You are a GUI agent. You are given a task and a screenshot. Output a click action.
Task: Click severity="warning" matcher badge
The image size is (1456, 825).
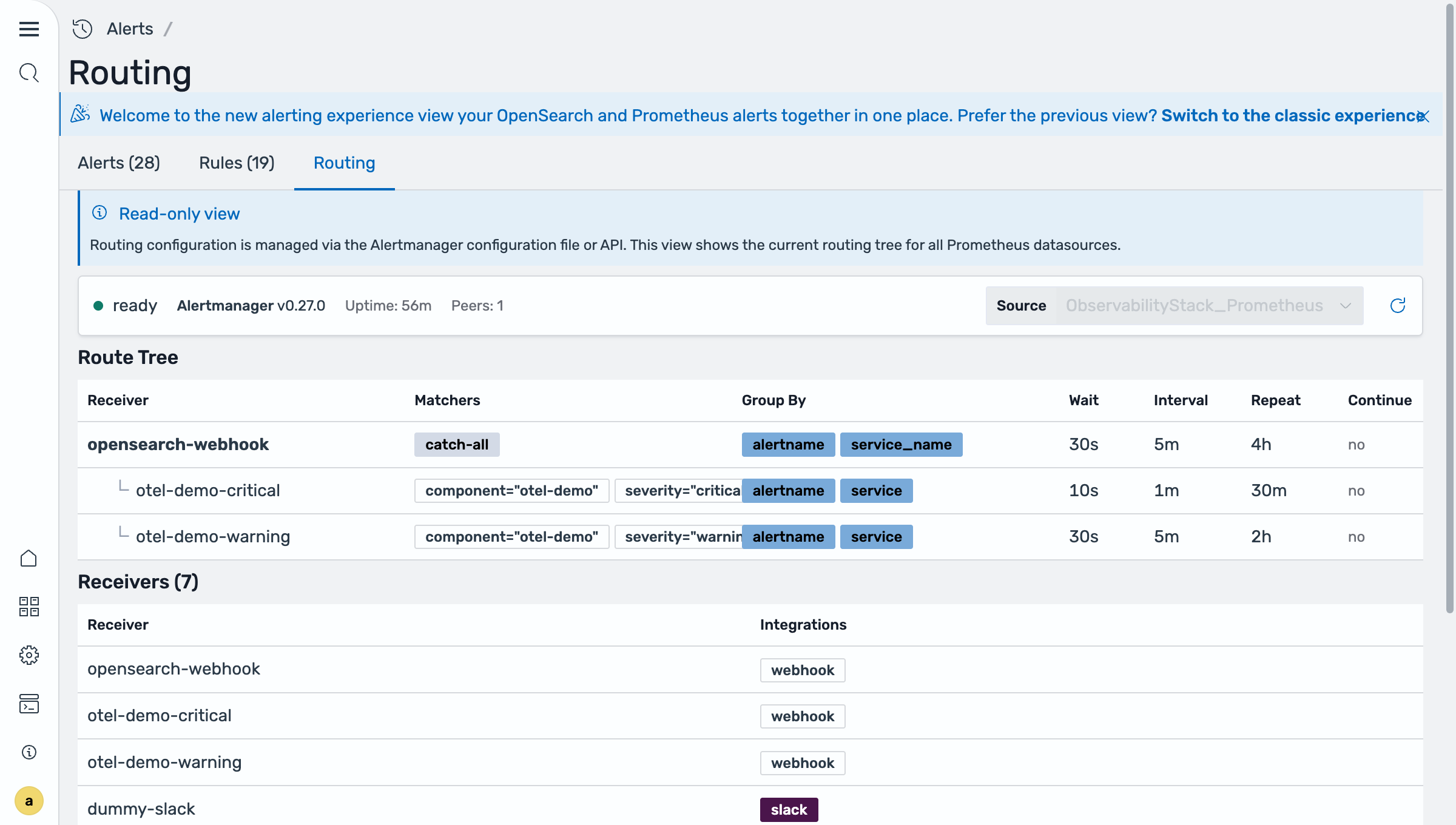click(x=678, y=537)
